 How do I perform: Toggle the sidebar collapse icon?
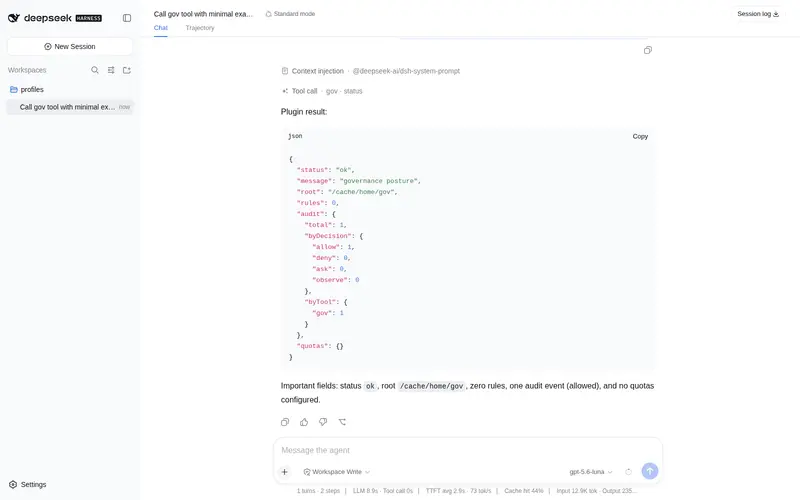pos(127,18)
